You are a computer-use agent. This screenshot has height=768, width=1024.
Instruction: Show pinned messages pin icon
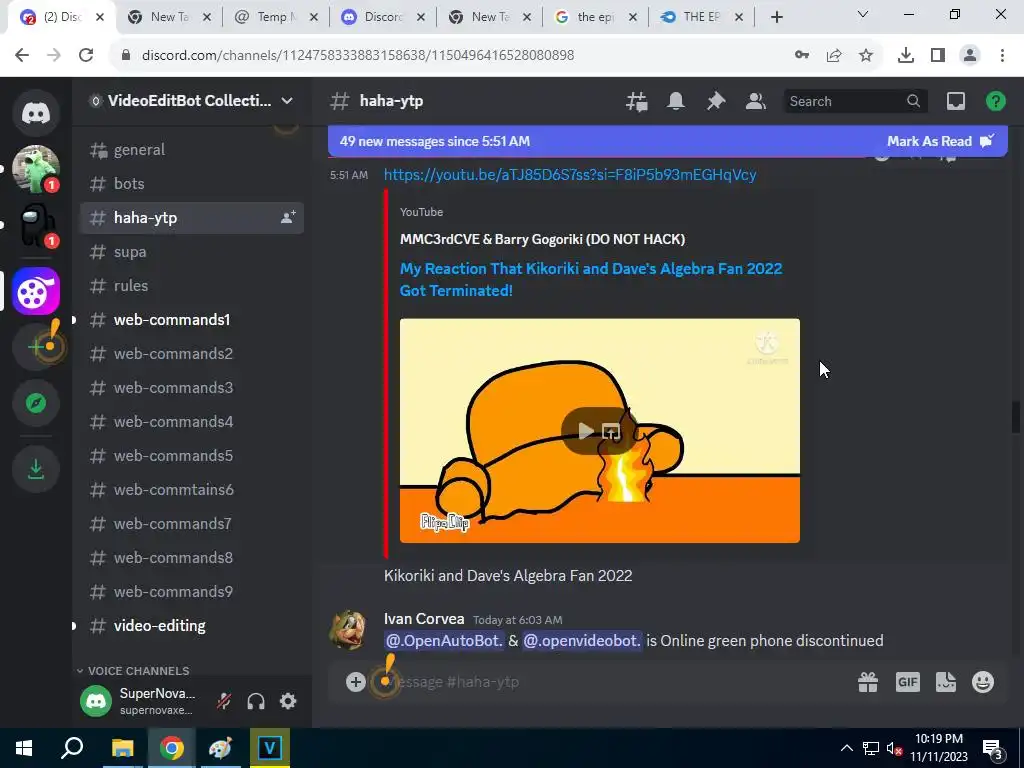716,101
